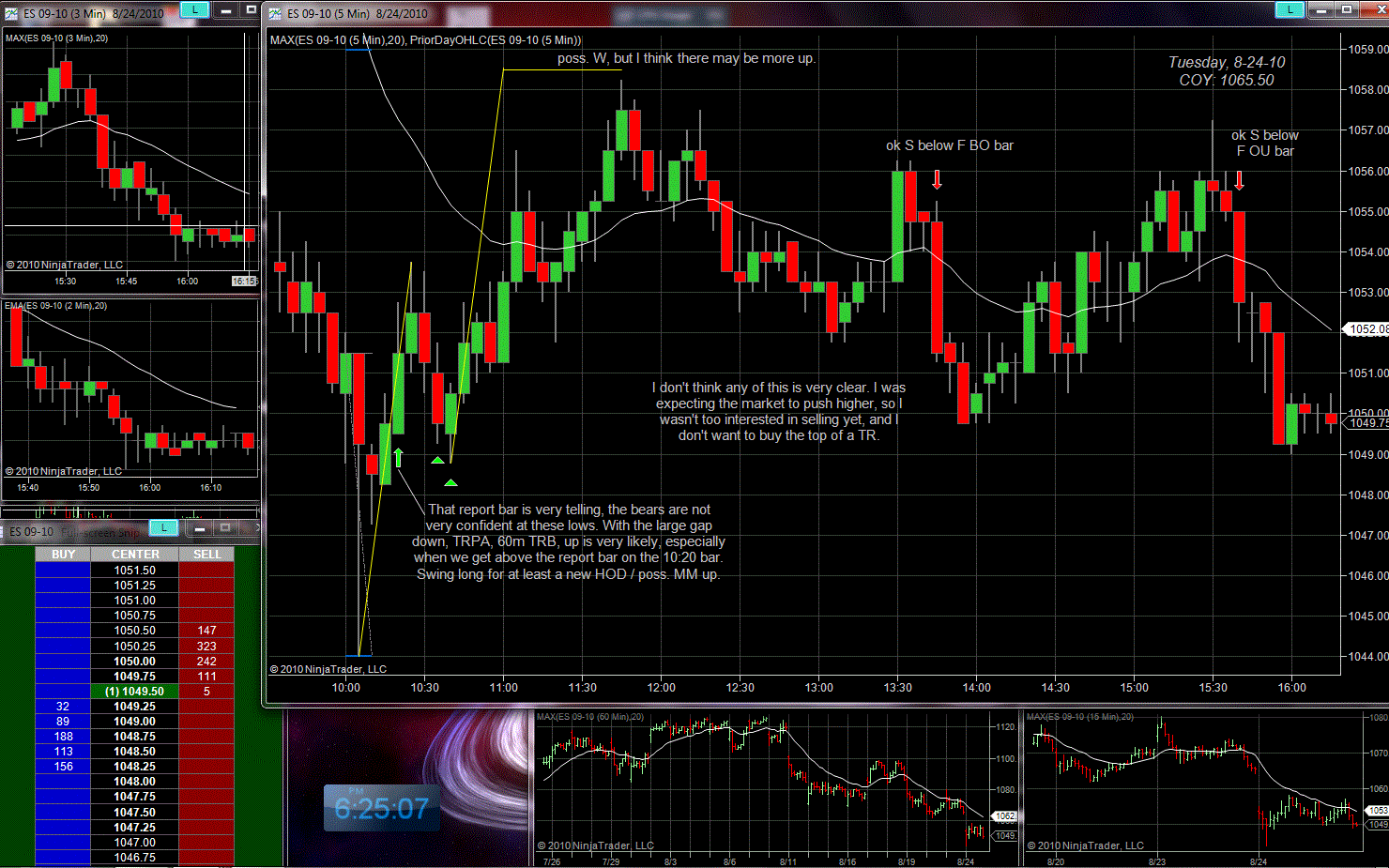1389x868 pixels.
Task: Click the SELL column header
Action: pyautogui.click(x=206, y=555)
